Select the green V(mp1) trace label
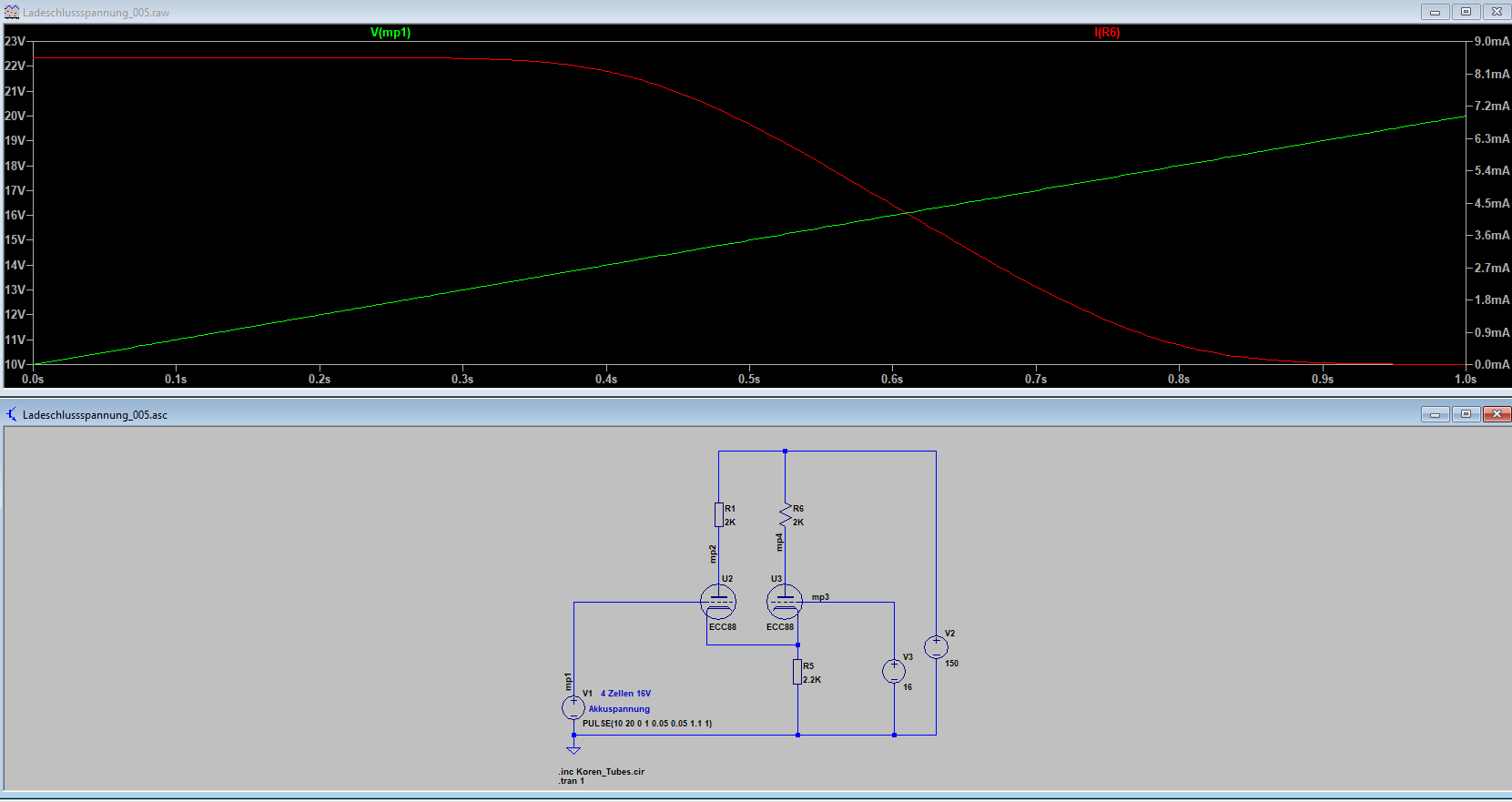The width and height of the screenshot is (1512, 802). click(x=391, y=32)
